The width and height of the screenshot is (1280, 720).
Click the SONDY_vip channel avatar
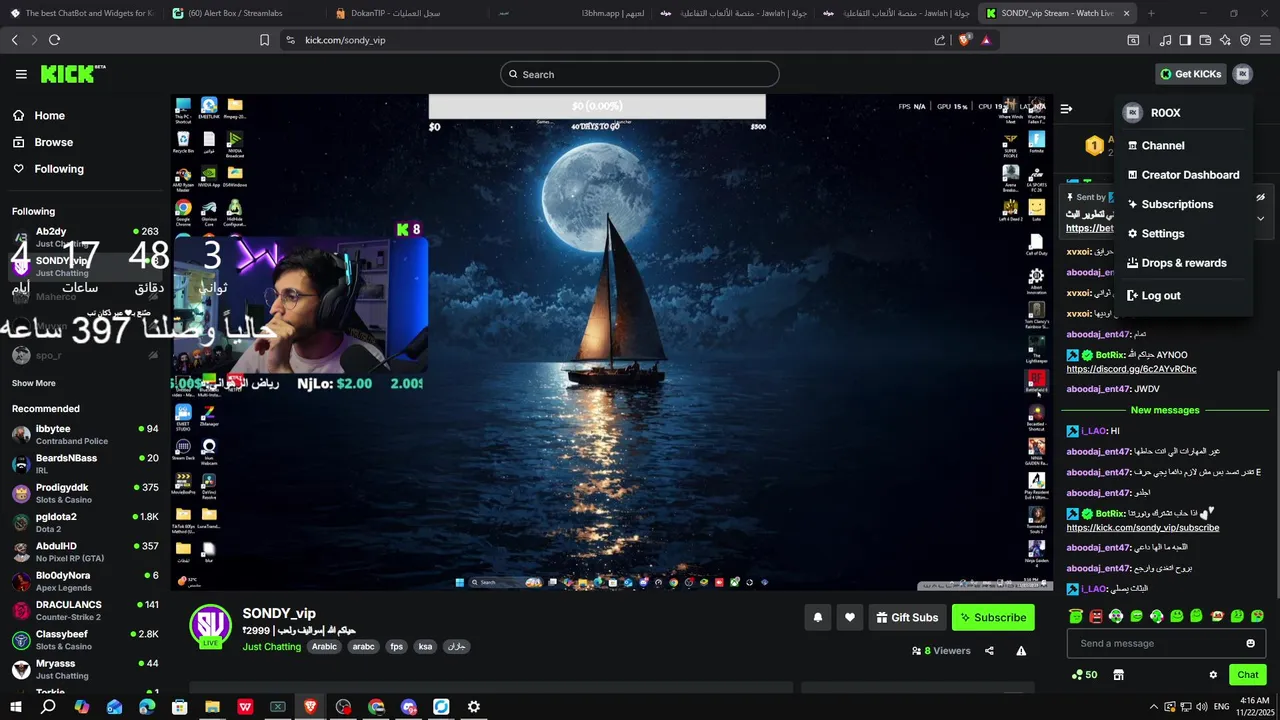point(210,626)
